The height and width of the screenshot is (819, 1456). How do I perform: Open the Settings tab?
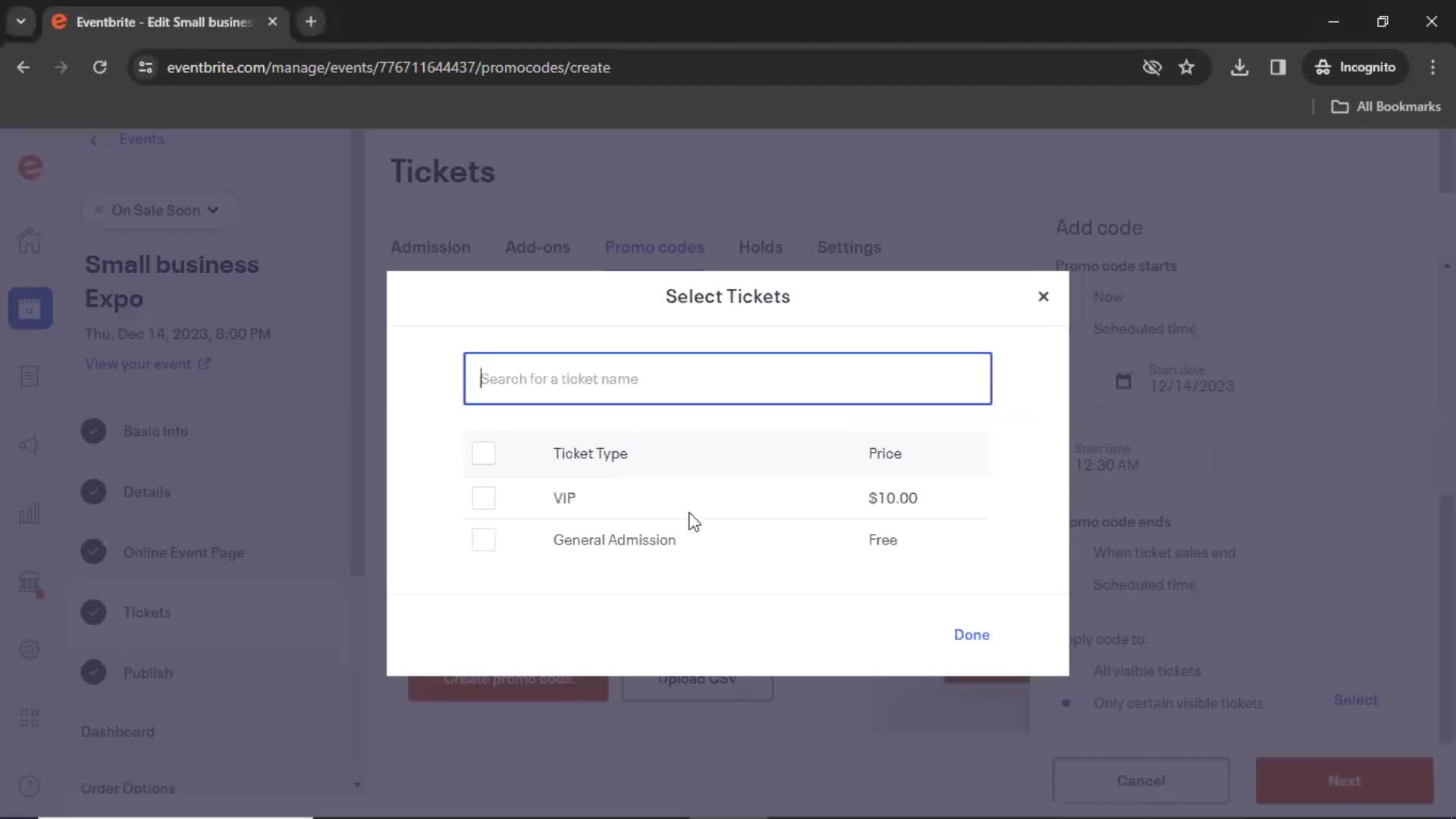click(849, 247)
